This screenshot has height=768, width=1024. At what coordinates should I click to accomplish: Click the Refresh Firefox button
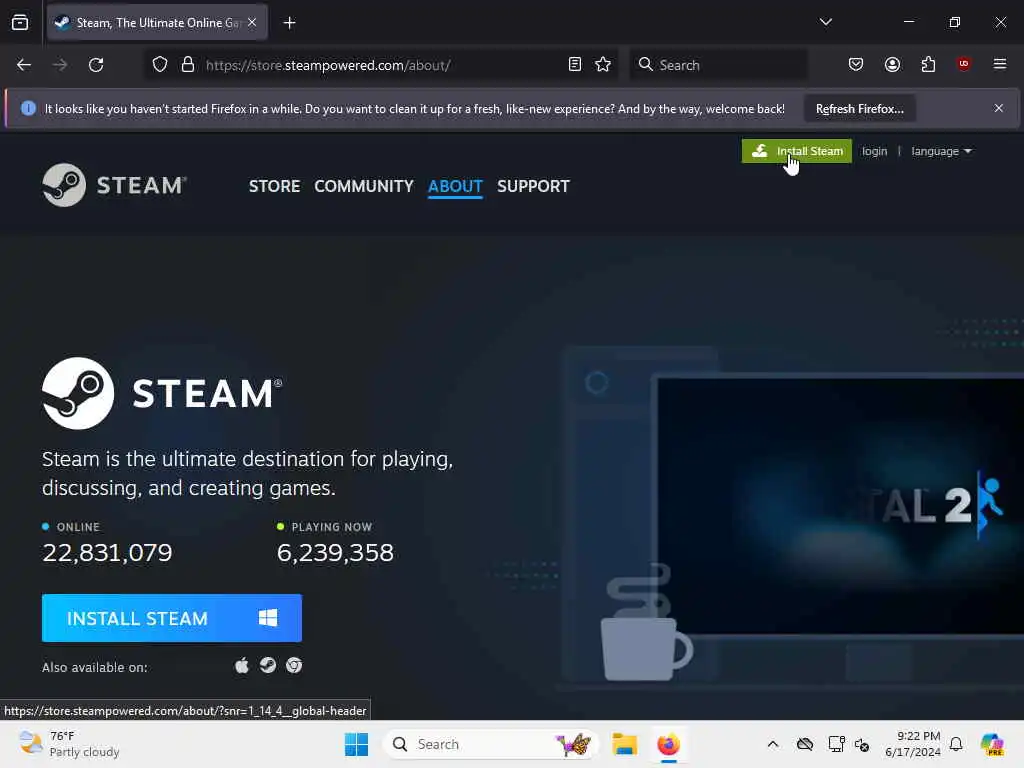click(859, 108)
